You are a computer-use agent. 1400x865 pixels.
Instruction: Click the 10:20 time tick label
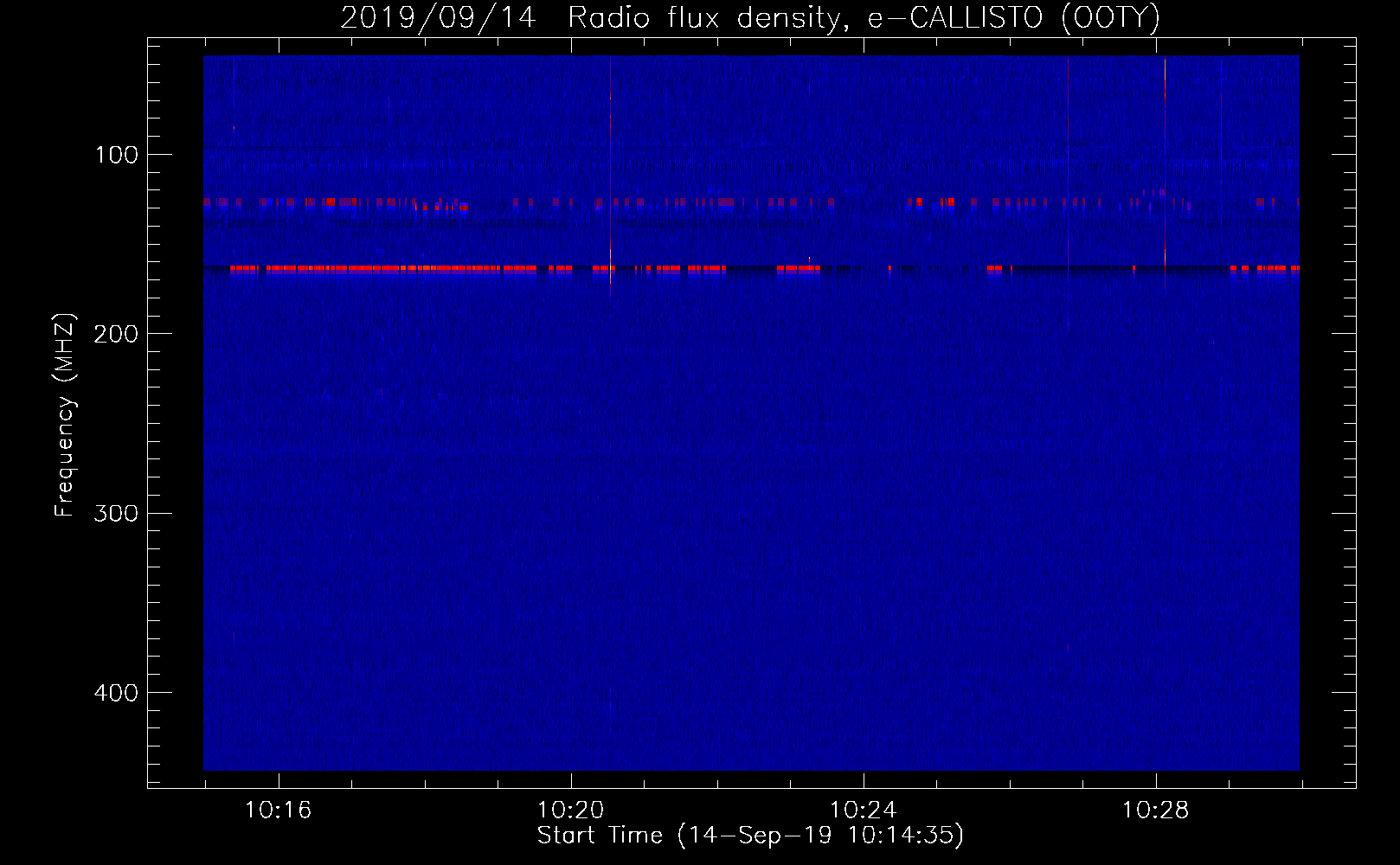coord(570,810)
